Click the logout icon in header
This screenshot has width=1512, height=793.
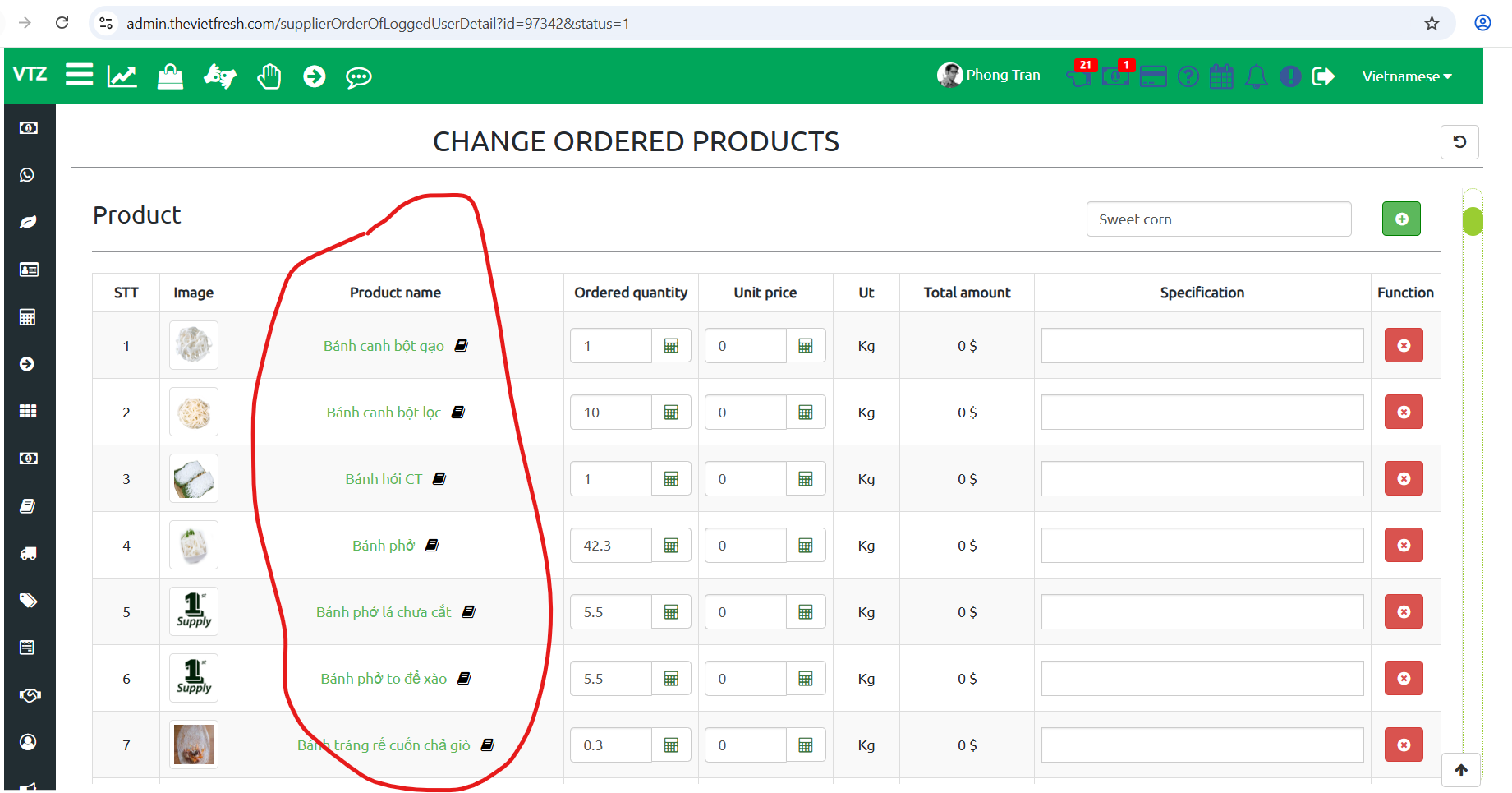coord(1323,76)
